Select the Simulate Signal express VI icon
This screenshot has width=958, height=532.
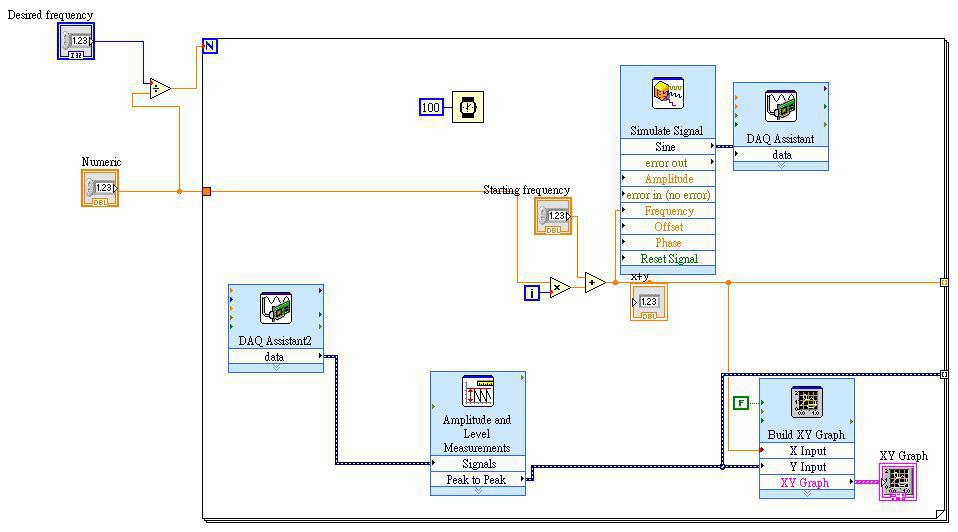coord(667,93)
